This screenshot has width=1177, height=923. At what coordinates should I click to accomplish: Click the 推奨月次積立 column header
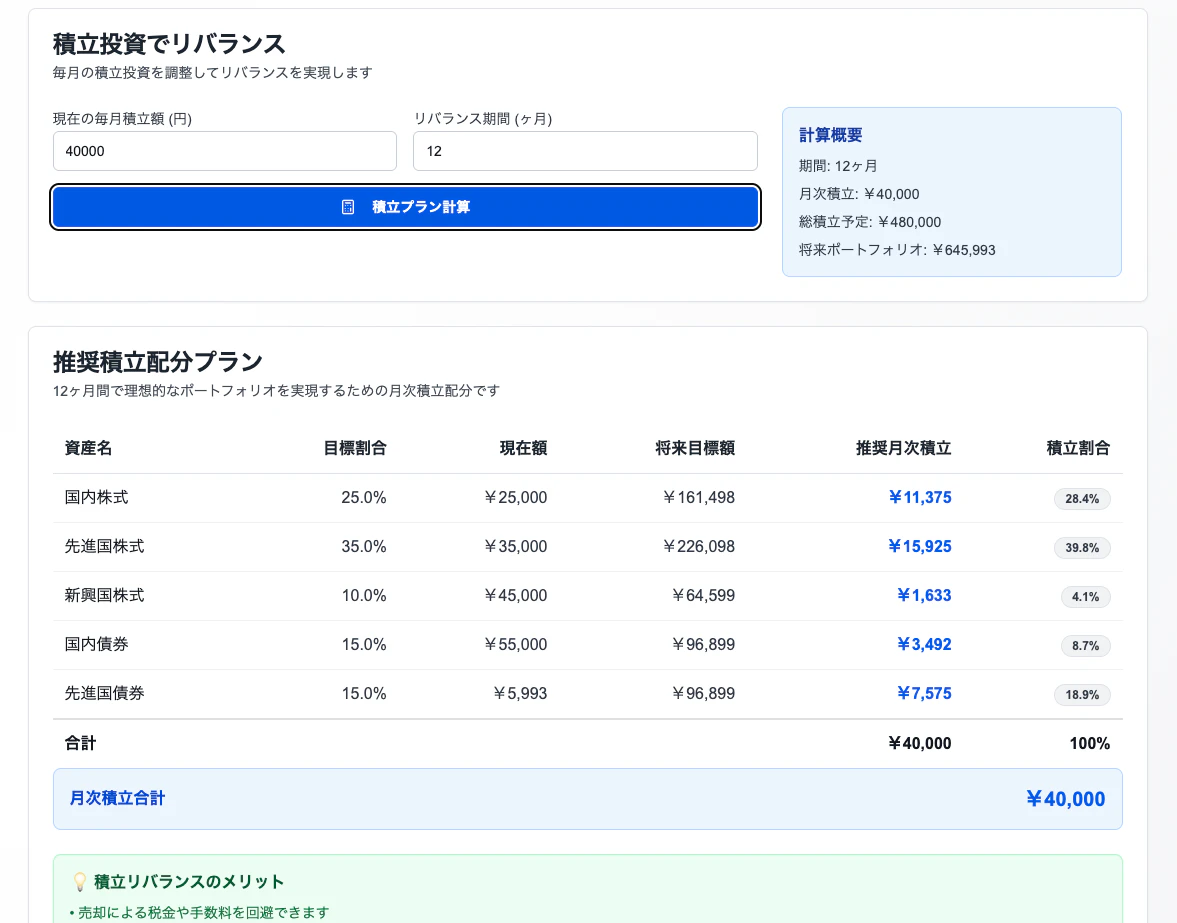[903, 448]
